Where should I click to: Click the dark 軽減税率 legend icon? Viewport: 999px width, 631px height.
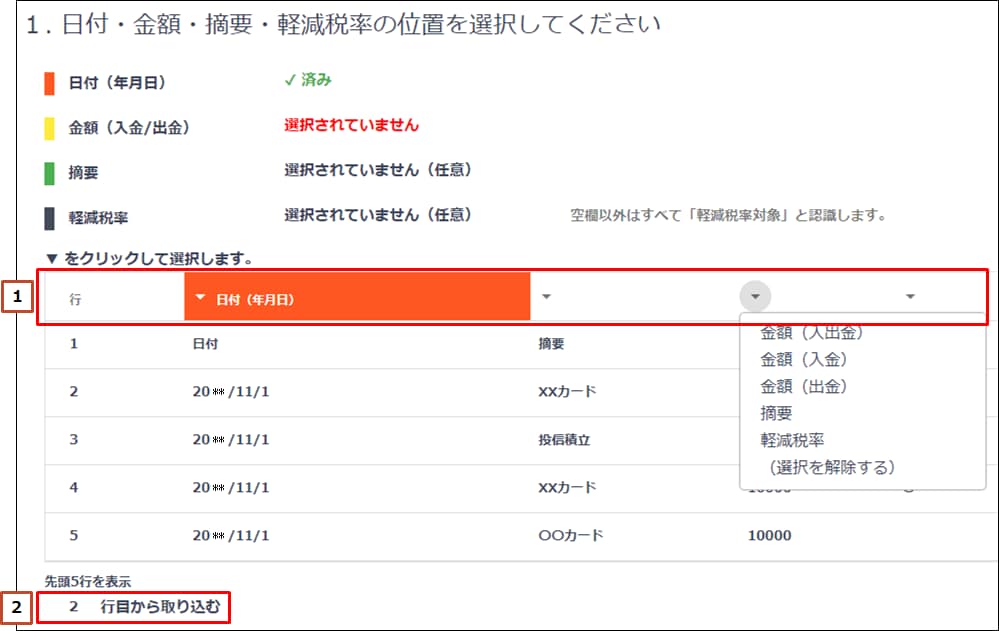(x=49, y=212)
